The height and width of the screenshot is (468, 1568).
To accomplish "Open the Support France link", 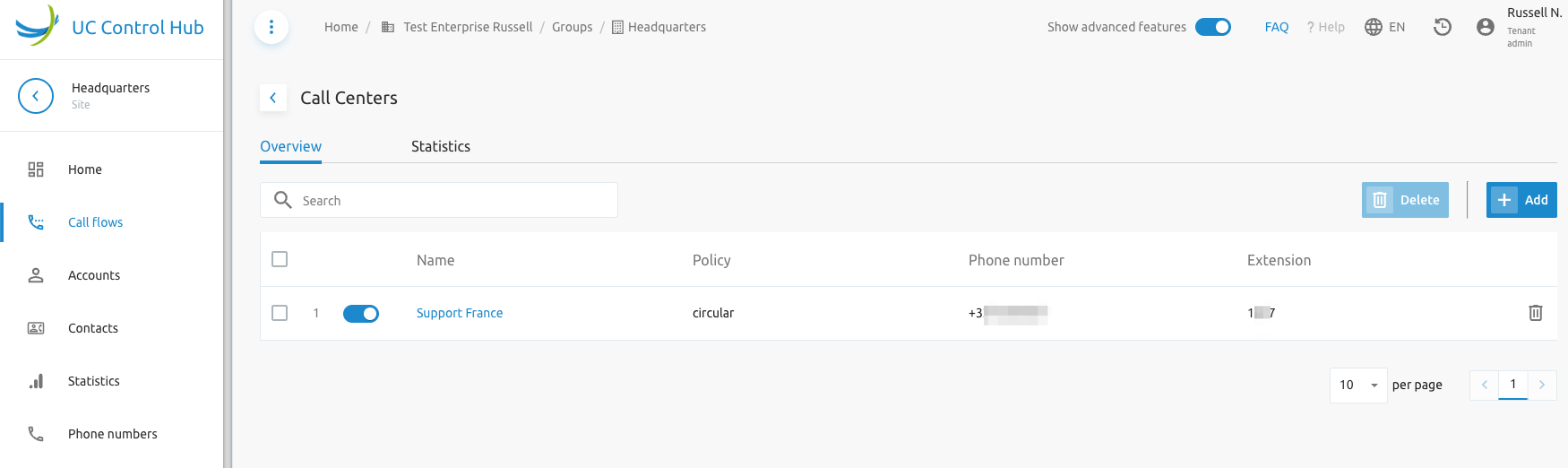I will pyautogui.click(x=460, y=313).
